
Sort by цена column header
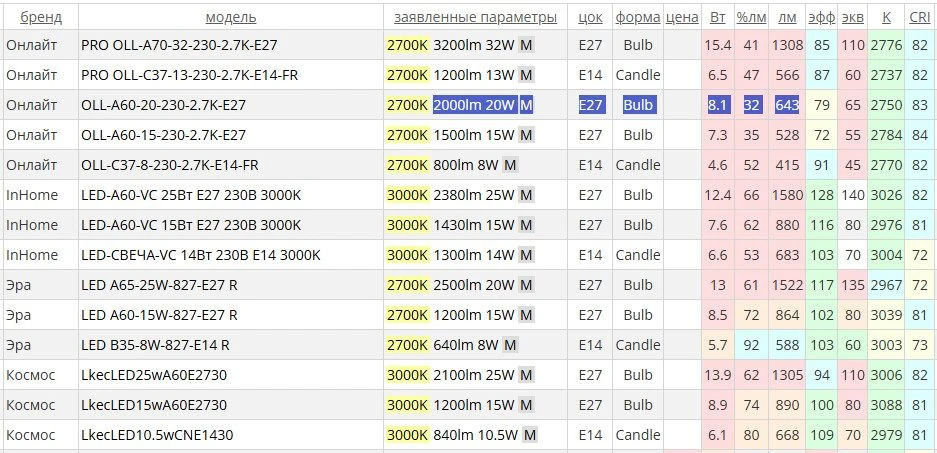[x=682, y=18]
